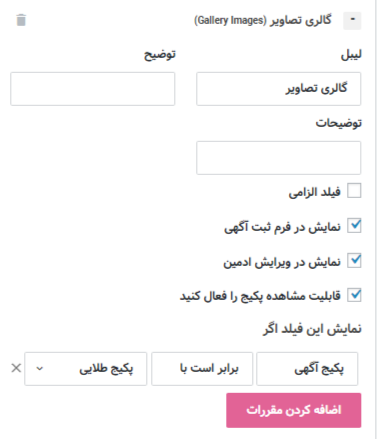This screenshot has width=377, height=439.
Task: Uncheck نمایش در فرم ثبت آگهی checkbox
Action: point(354,226)
